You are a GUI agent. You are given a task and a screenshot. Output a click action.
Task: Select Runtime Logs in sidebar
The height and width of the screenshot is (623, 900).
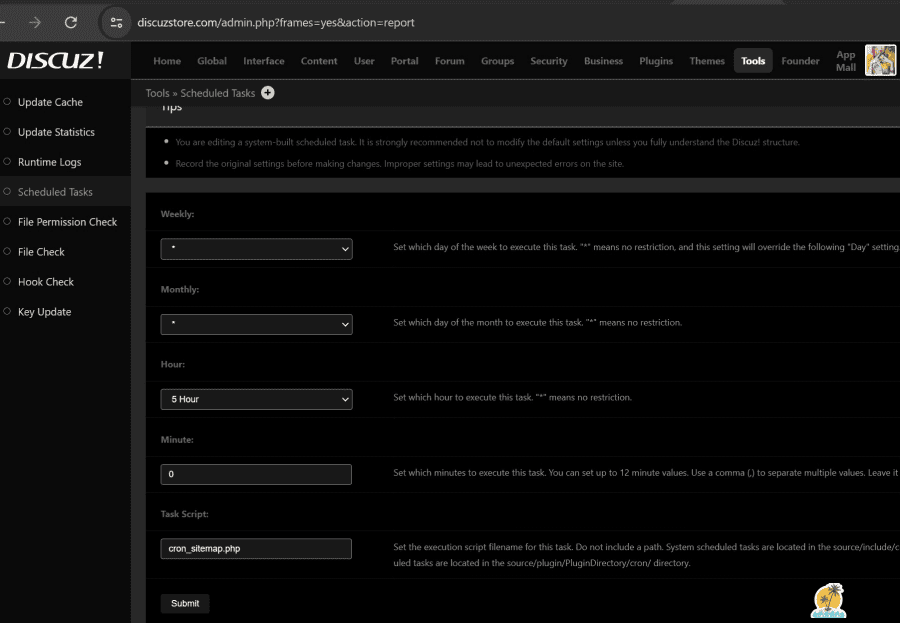49,162
